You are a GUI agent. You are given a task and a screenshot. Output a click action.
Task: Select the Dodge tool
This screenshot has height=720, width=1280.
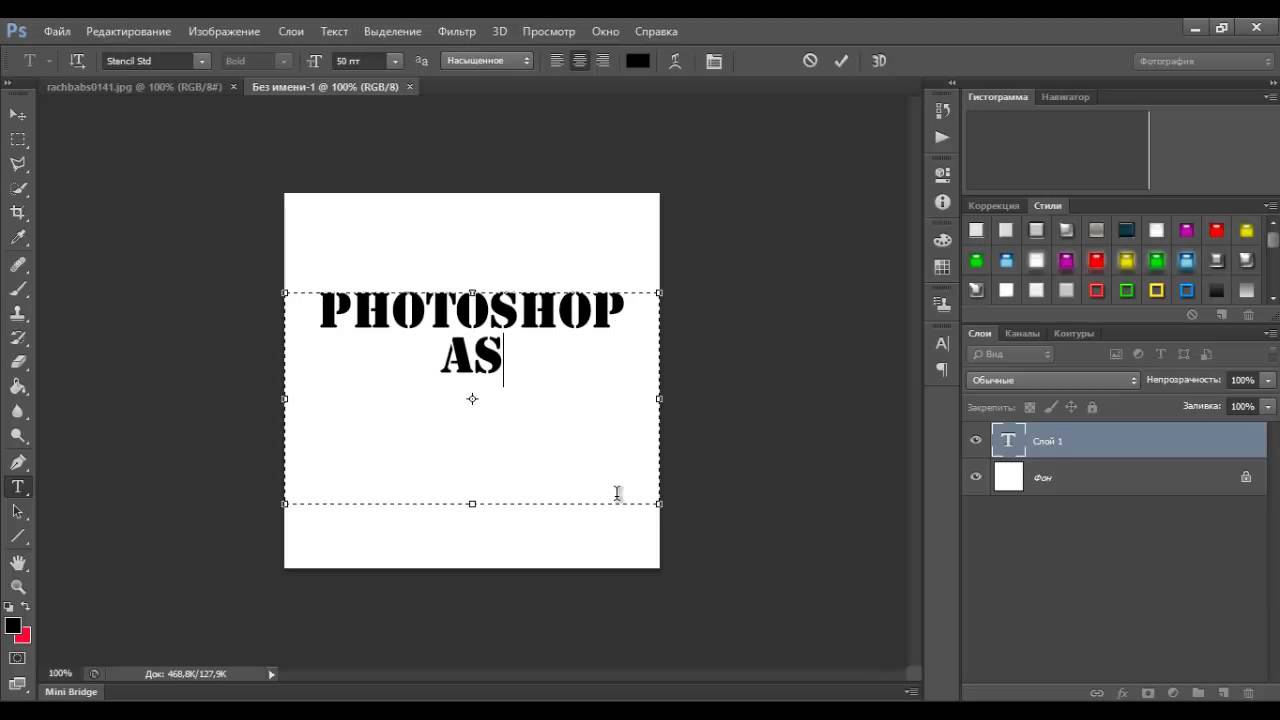point(18,435)
